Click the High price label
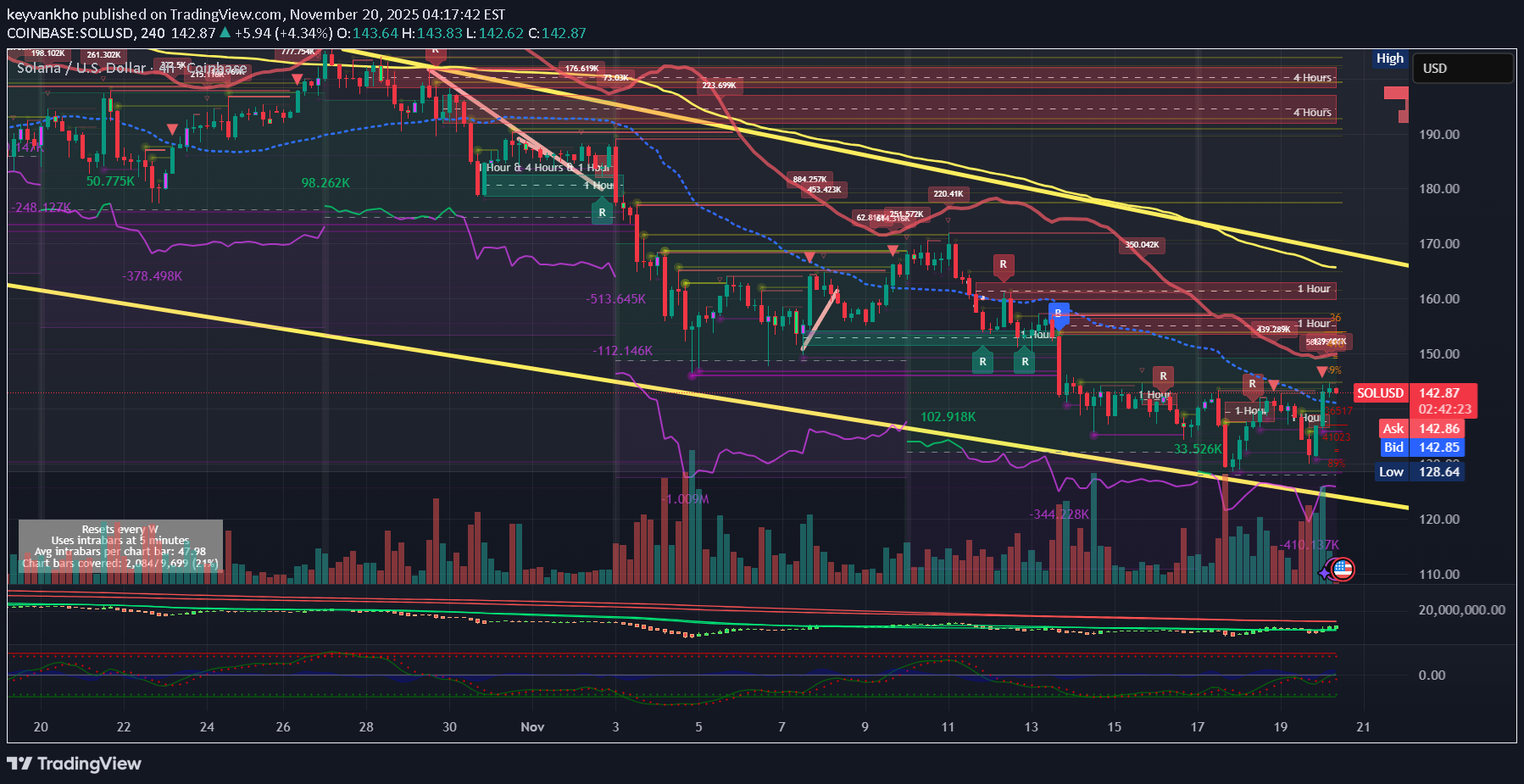The height and width of the screenshot is (784, 1524). (x=1389, y=58)
